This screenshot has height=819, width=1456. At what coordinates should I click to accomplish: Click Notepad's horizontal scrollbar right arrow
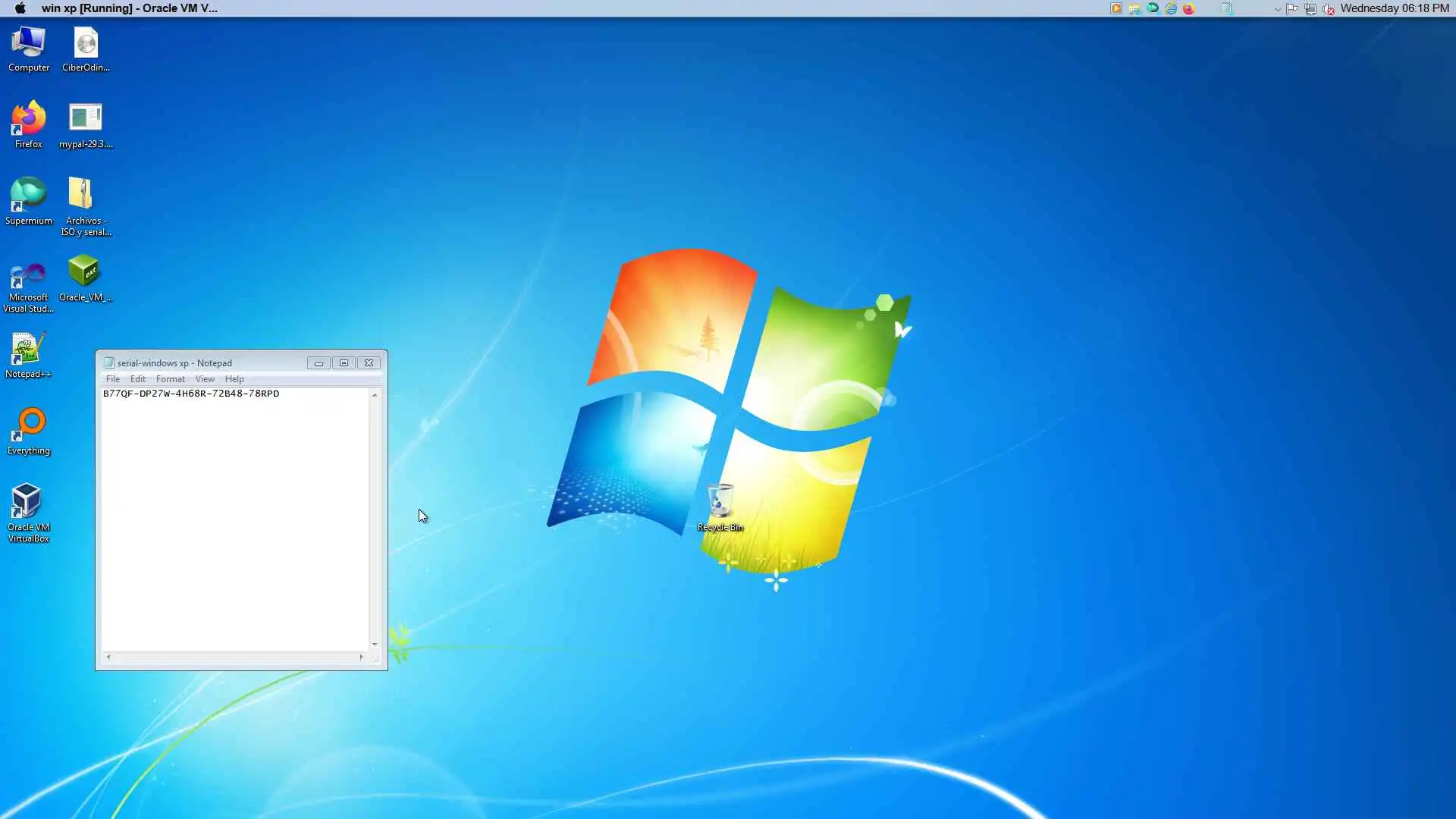[x=361, y=657]
